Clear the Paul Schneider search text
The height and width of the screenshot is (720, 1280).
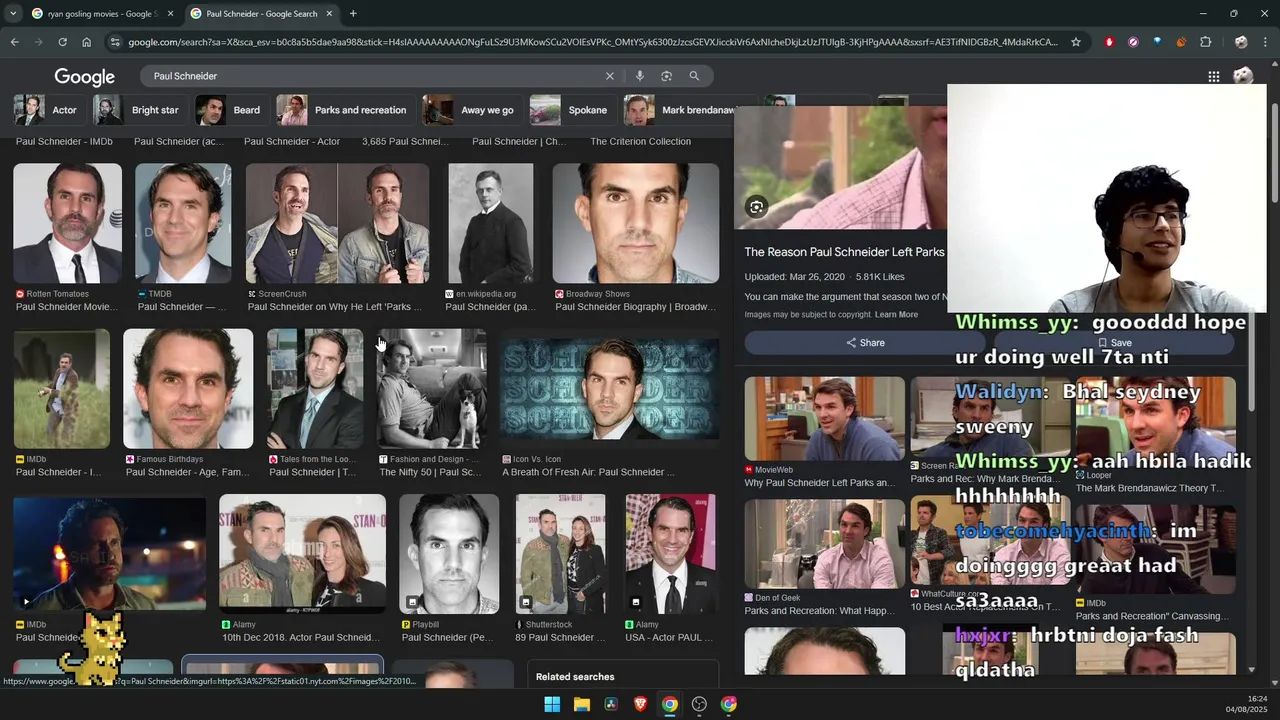pos(610,76)
